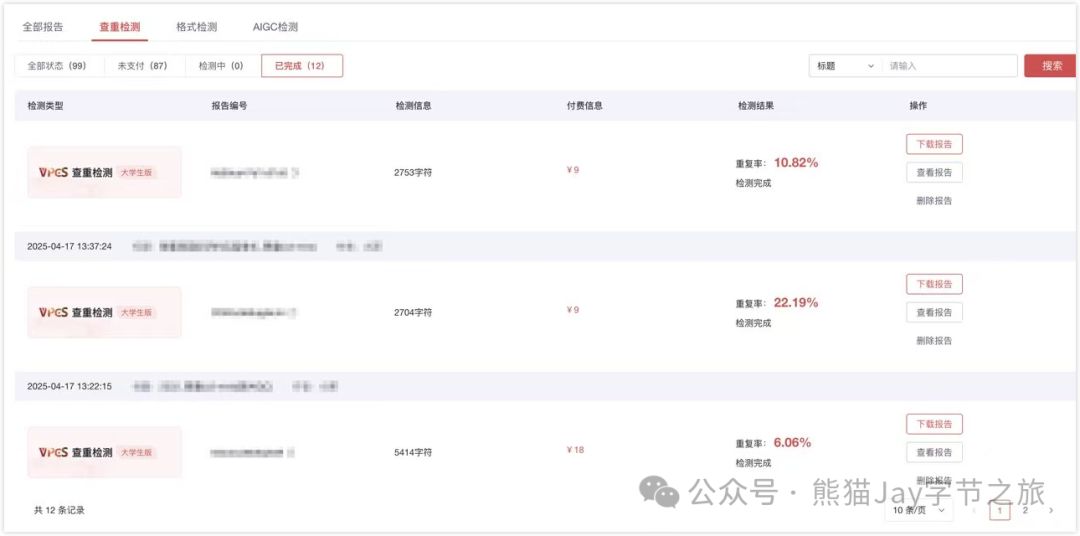The image size is (1080, 536).
Task: Click the VPCS 查重检测 badge in the second row
Action: point(104,312)
